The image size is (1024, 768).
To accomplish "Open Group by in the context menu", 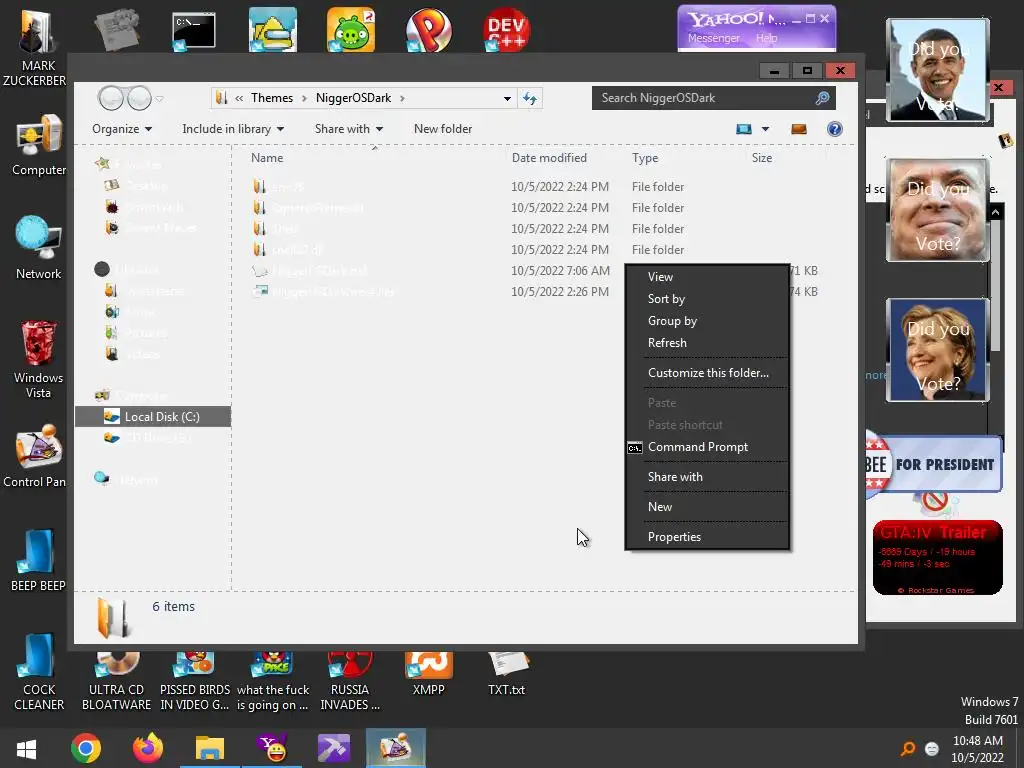I will tap(707, 321).
